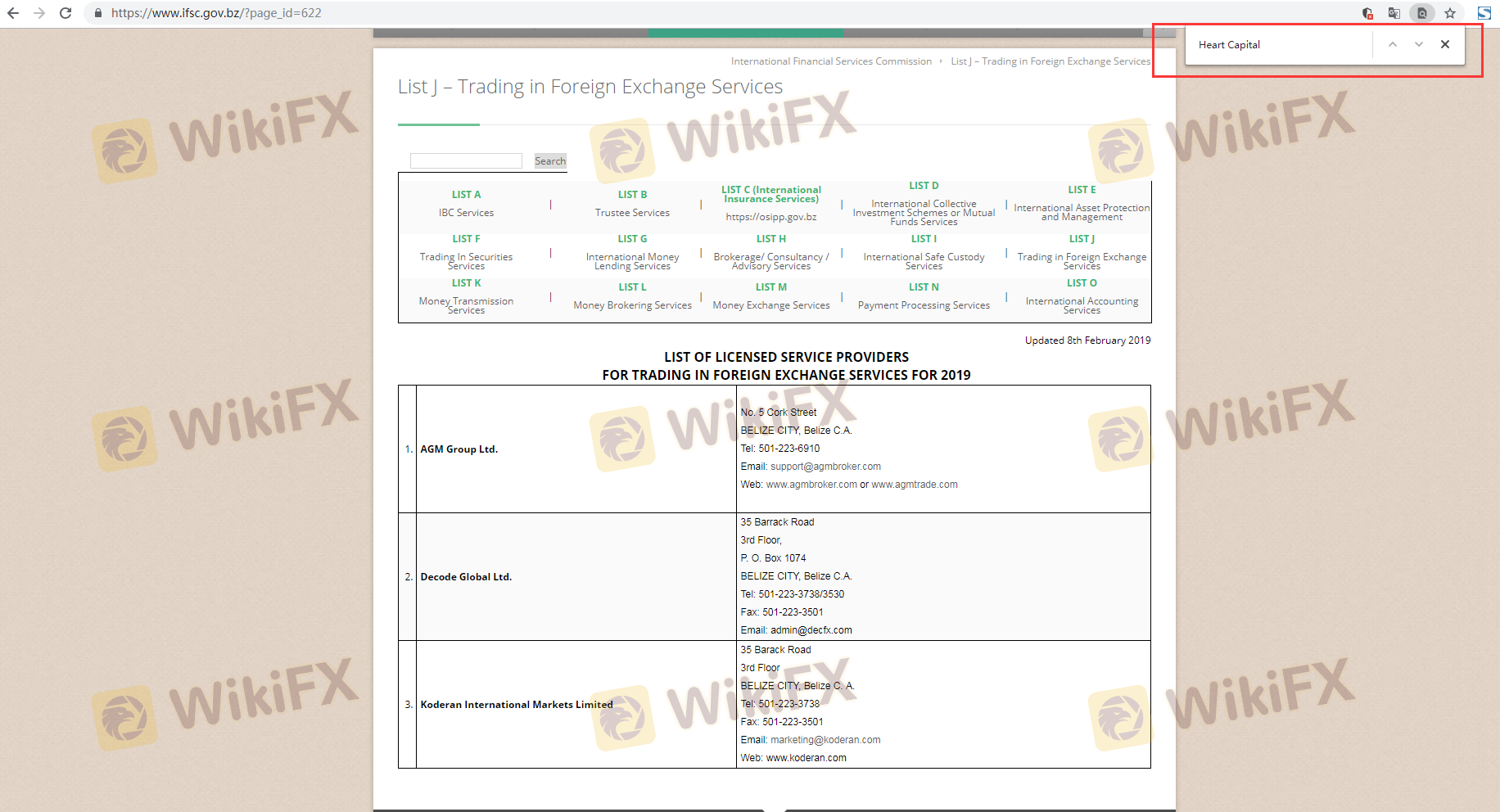The image size is (1500, 812).
Task: Click the padlock site security icon
Action: pyautogui.click(x=98, y=13)
